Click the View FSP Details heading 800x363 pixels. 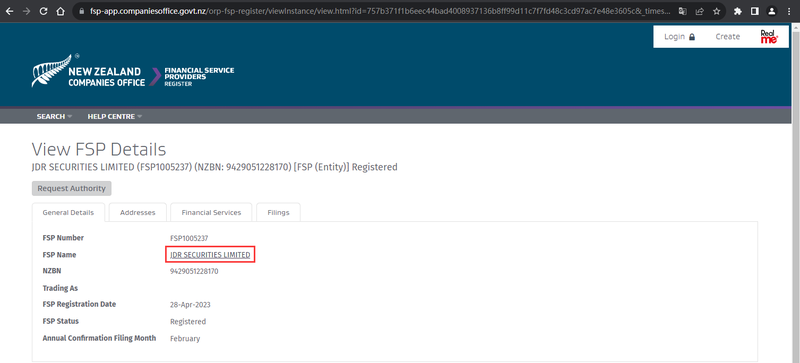pos(99,150)
